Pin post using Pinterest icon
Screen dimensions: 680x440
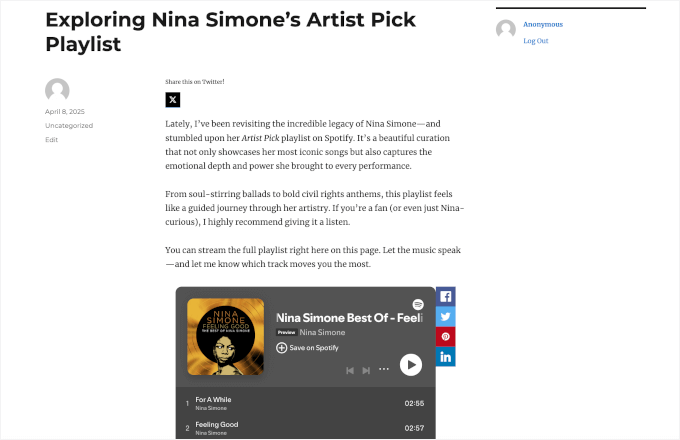point(445,337)
